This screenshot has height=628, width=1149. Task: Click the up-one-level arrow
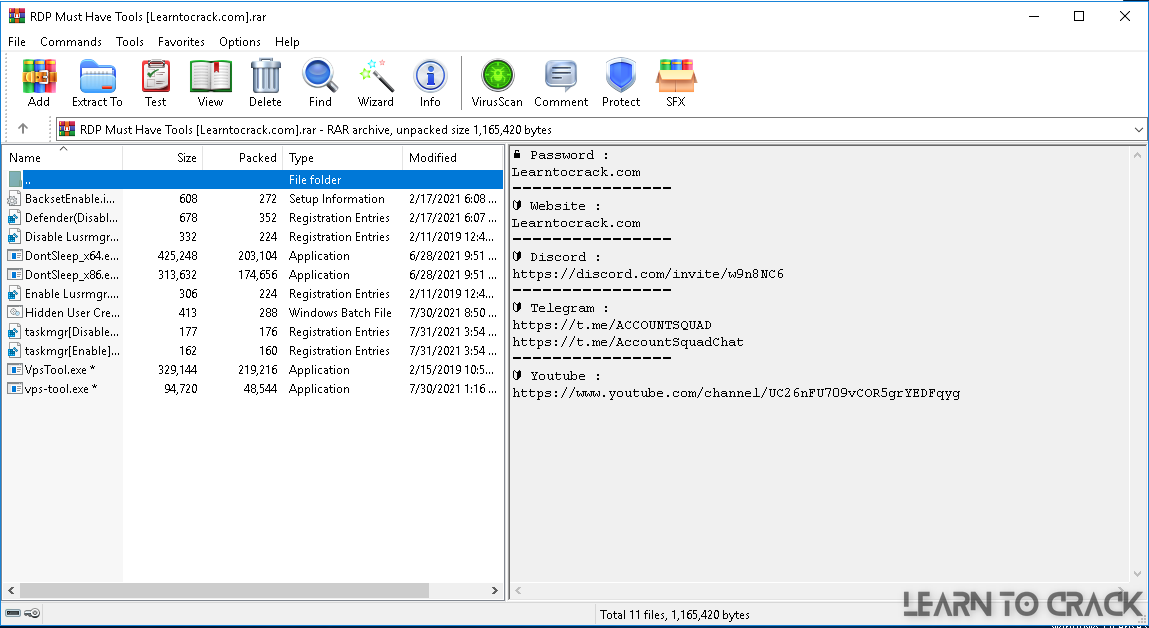21,129
